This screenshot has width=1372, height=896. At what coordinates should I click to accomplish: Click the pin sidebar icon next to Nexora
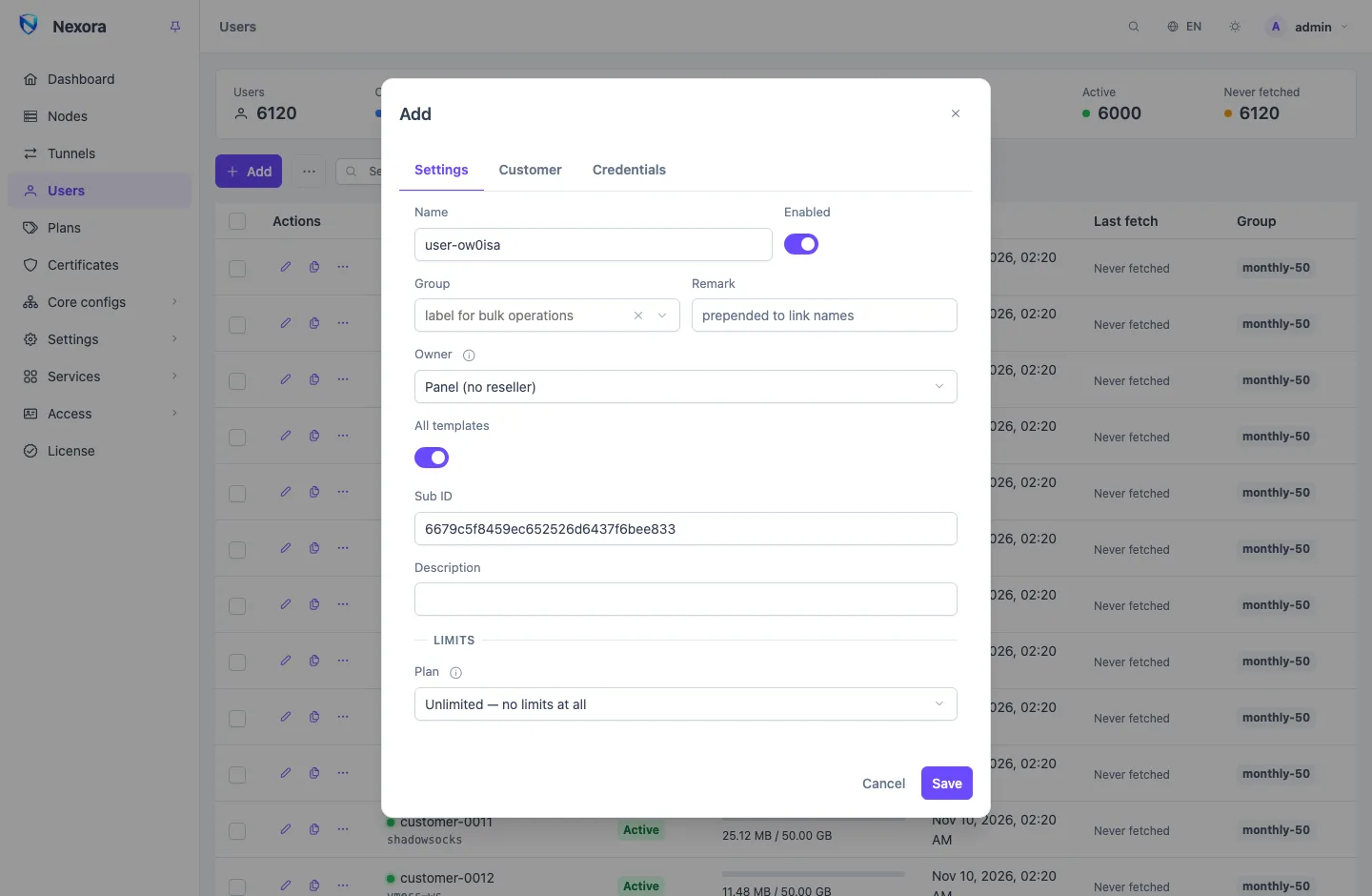[175, 27]
